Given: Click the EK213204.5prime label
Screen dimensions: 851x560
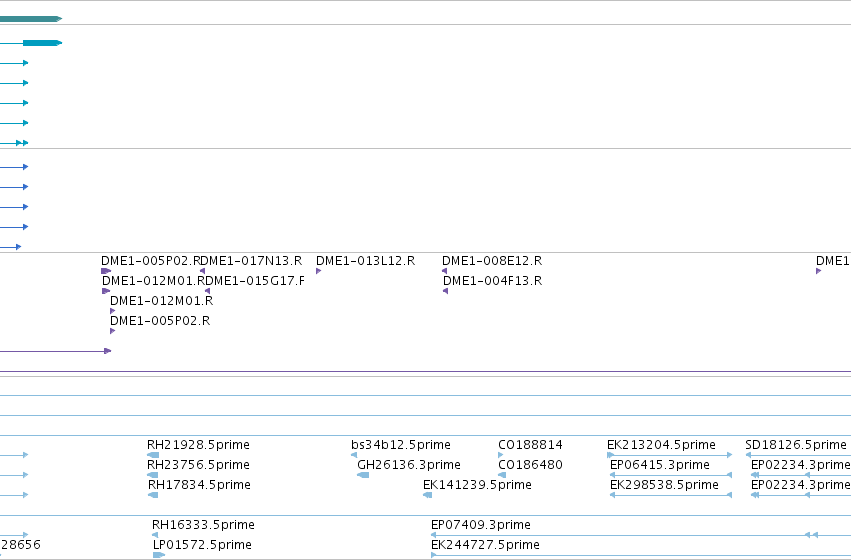Looking at the screenshot, I should pyautogui.click(x=661, y=445).
